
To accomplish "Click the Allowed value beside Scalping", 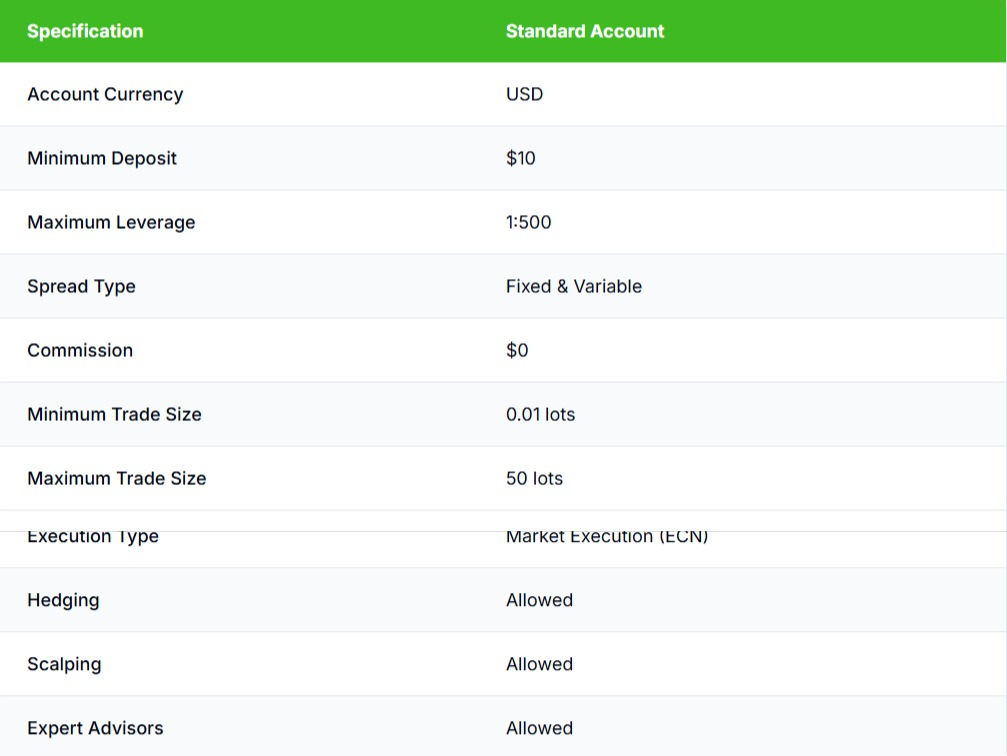I will pos(539,664).
